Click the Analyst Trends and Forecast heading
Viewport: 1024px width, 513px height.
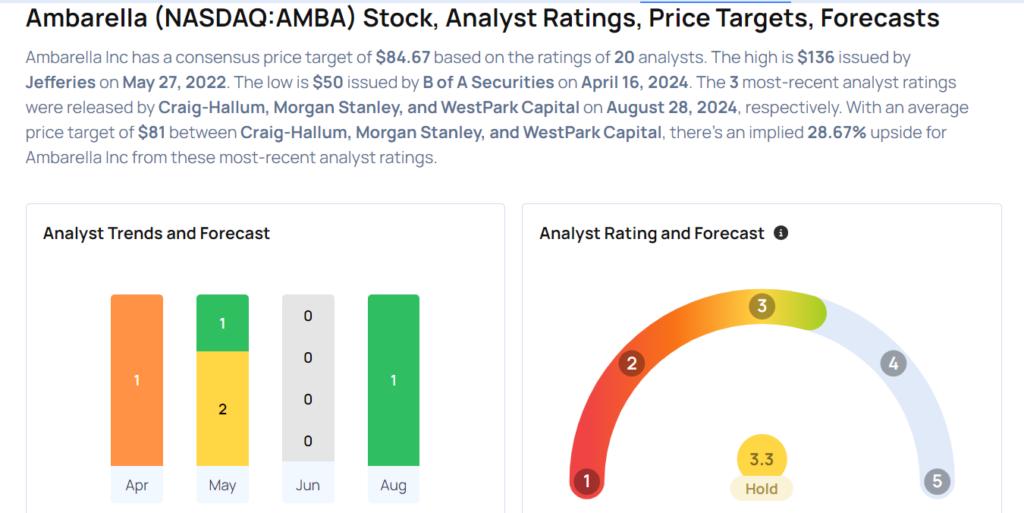156,233
